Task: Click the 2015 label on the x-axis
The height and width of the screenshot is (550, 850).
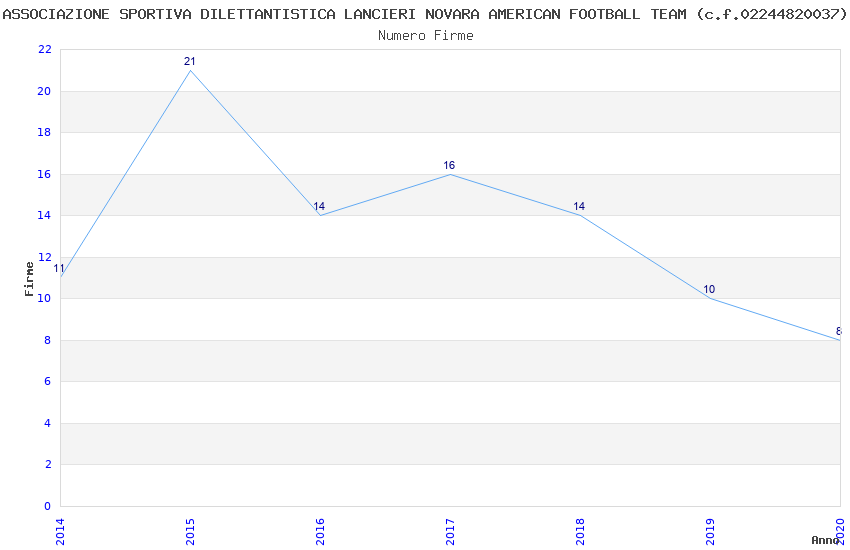Action: point(190,529)
